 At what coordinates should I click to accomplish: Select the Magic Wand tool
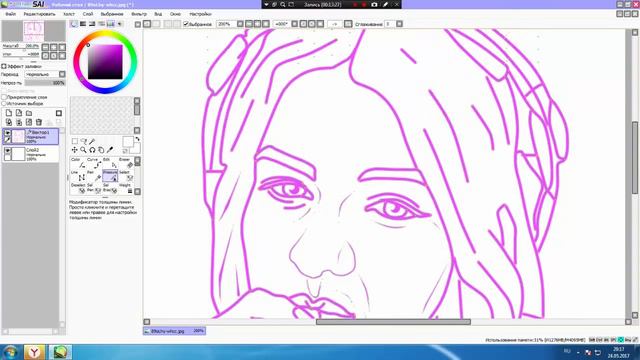tap(92, 141)
